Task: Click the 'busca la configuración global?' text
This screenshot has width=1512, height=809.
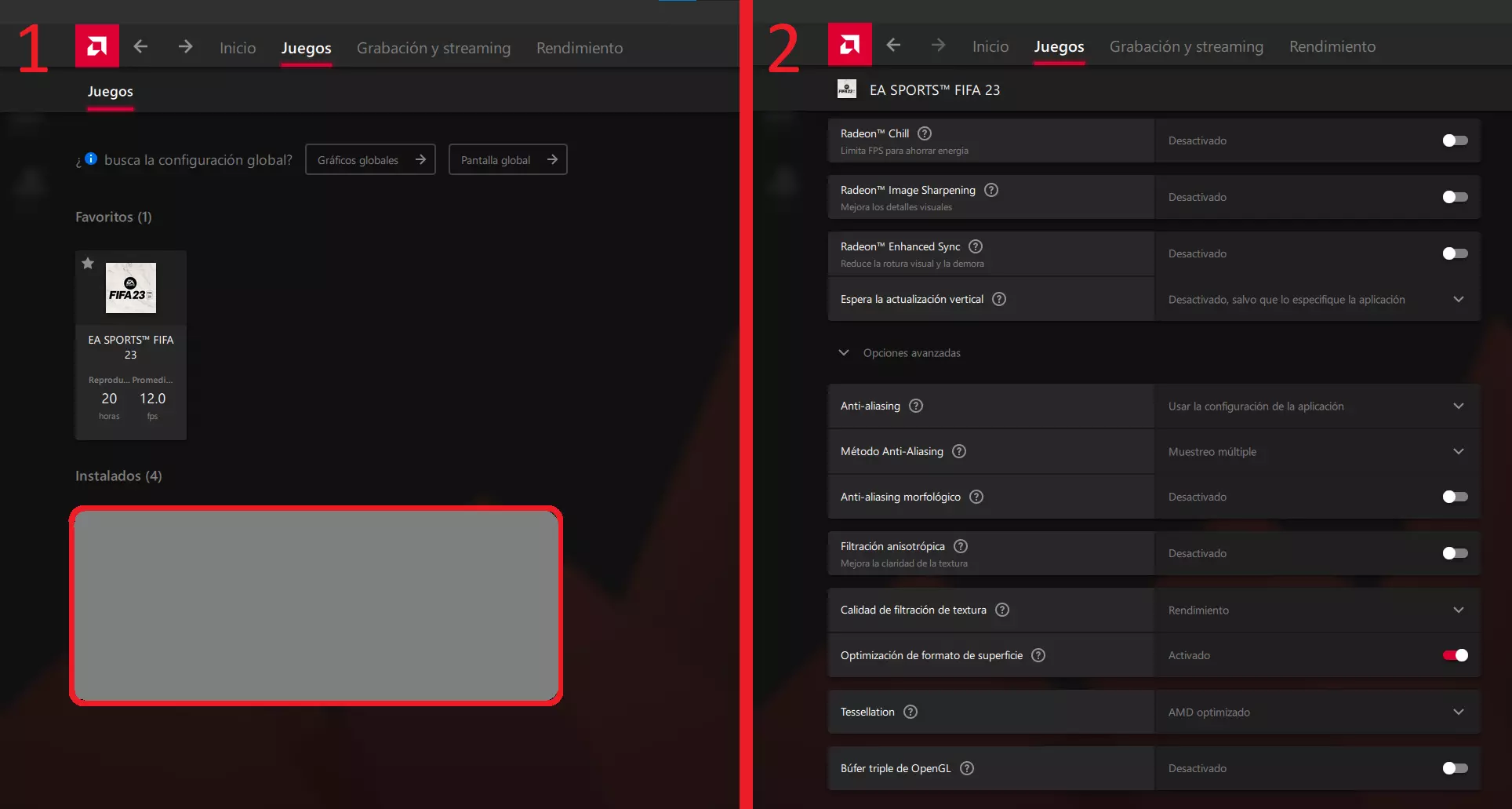Action: tap(198, 160)
